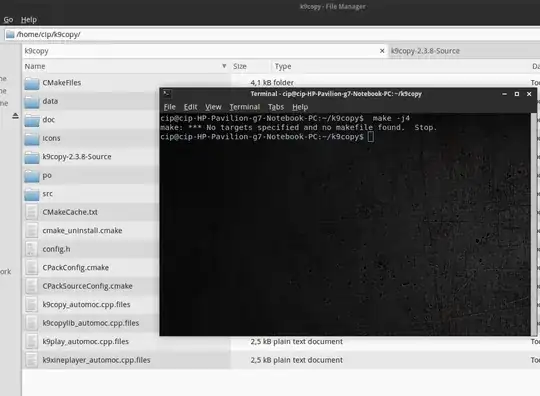The width and height of the screenshot is (540, 396).
Task: Sort files by the Size column
Action: point(240,66)
